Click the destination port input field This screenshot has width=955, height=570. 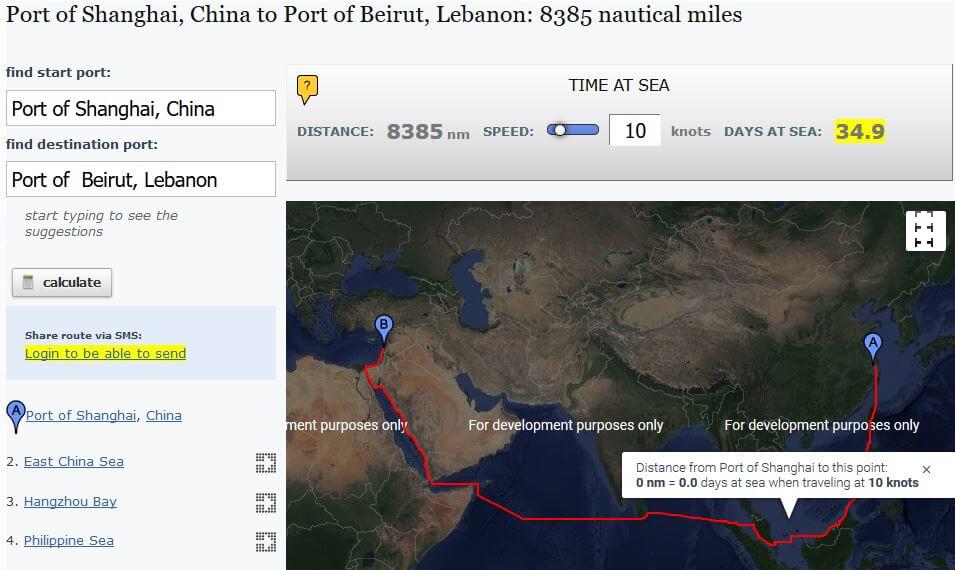click(x=141, y=179)
